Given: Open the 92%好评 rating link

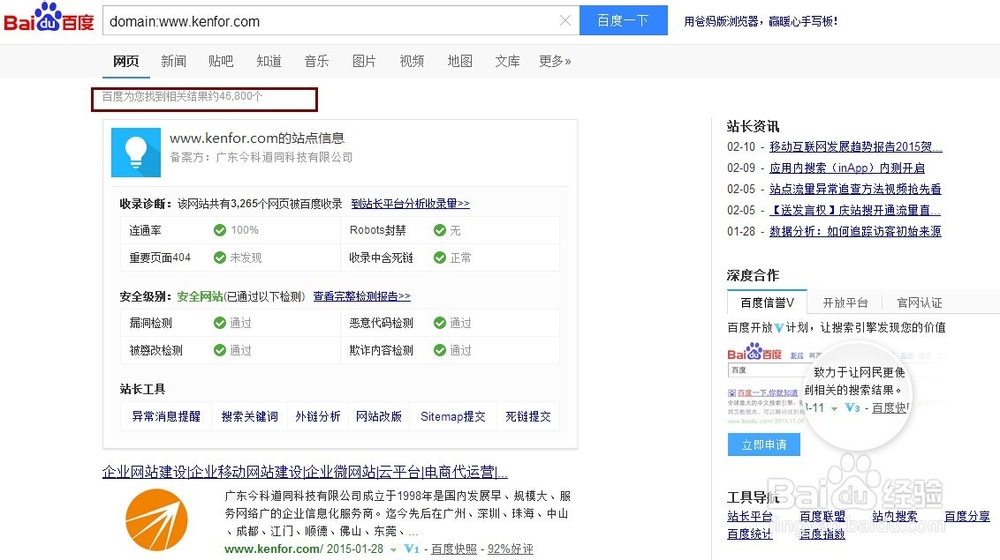Looking at the screenshot, I should [510, 549].
